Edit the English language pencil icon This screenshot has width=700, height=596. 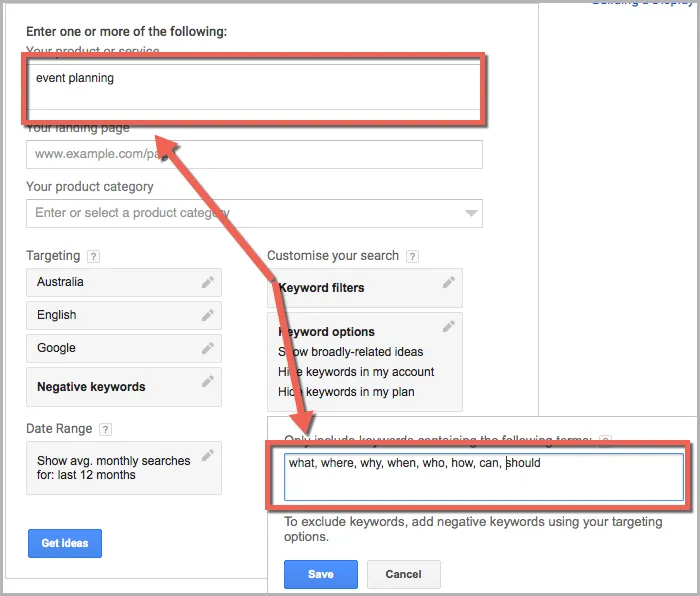click(x=208, y=315)
